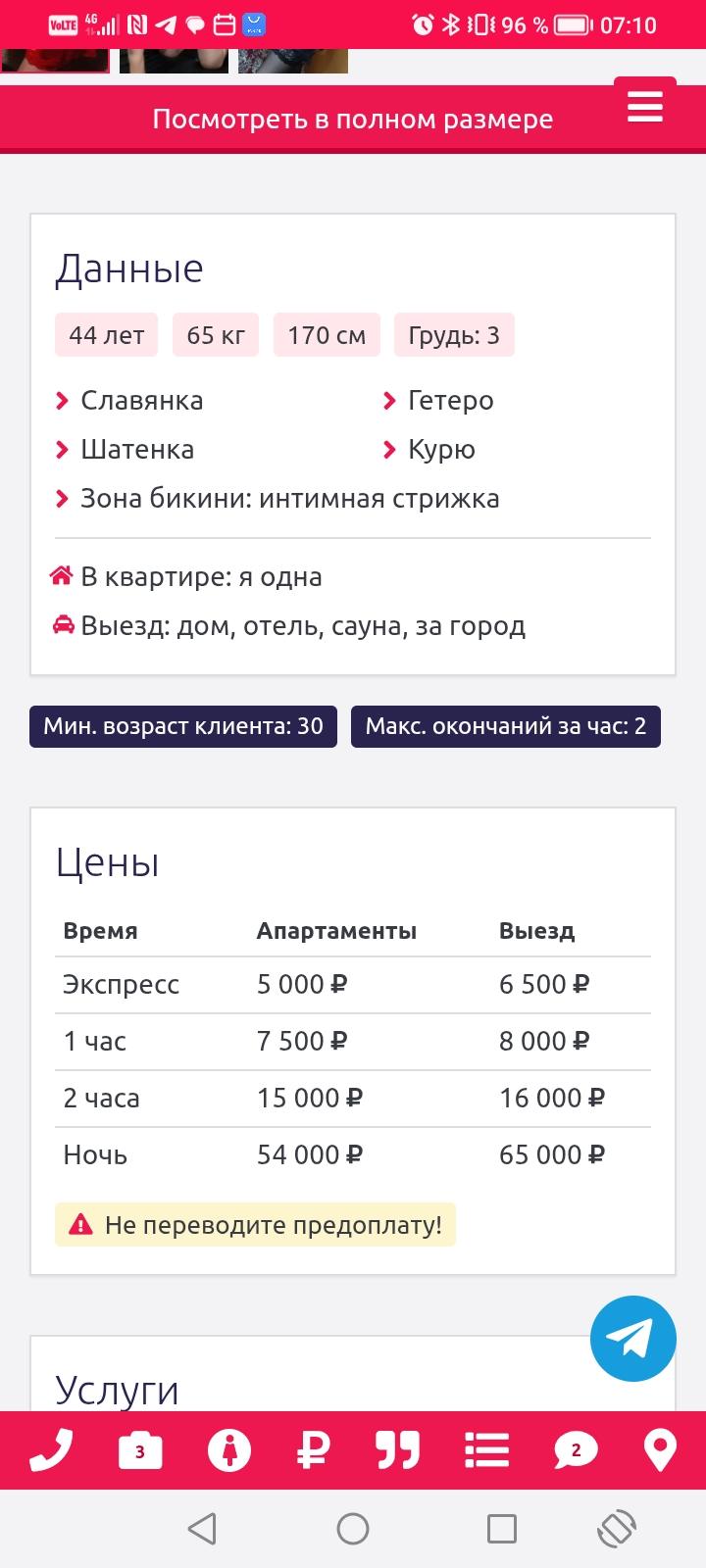Tap the "170 см" tag

(327, 335)
